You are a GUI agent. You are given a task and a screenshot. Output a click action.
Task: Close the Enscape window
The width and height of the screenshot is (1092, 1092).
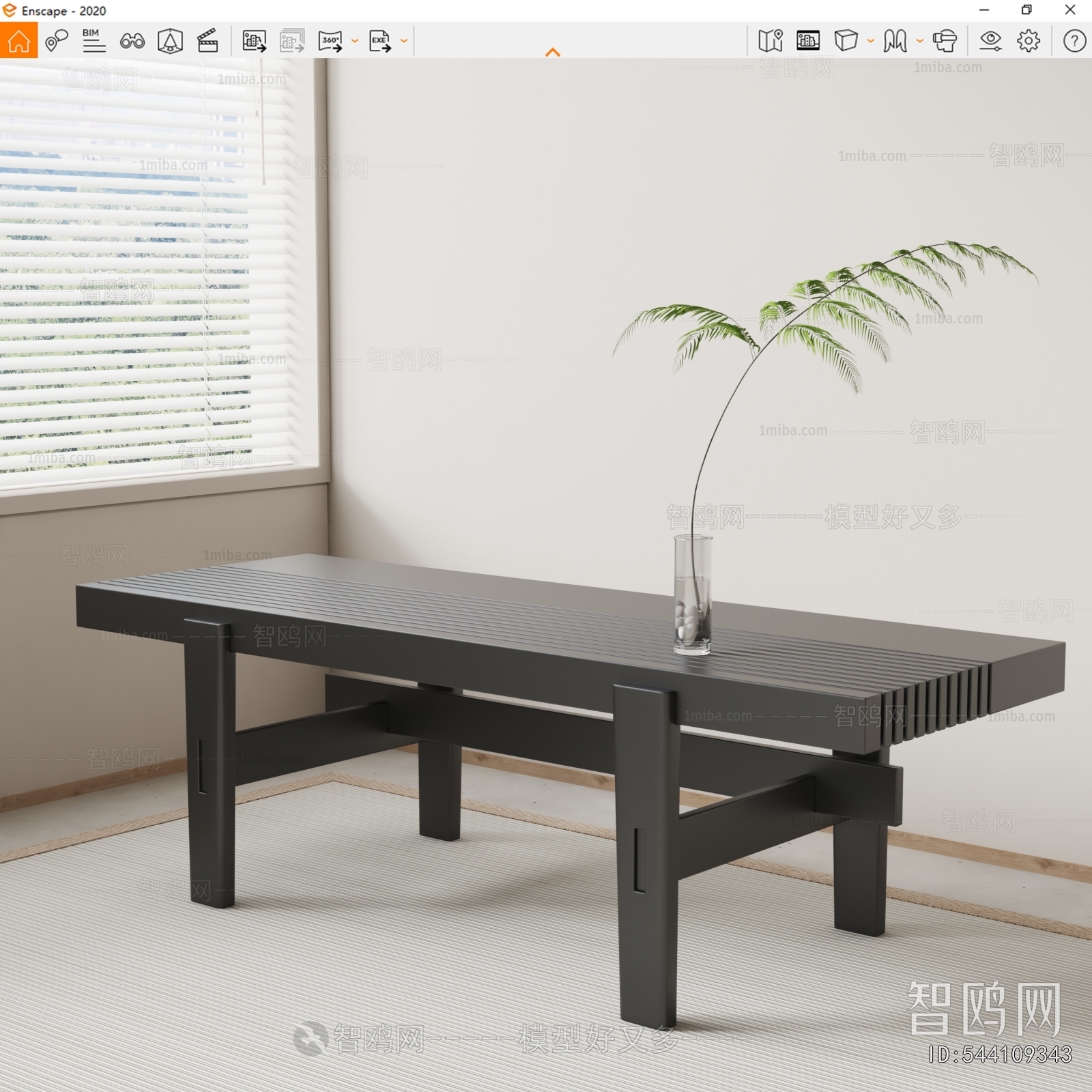tap(1070, 10)
